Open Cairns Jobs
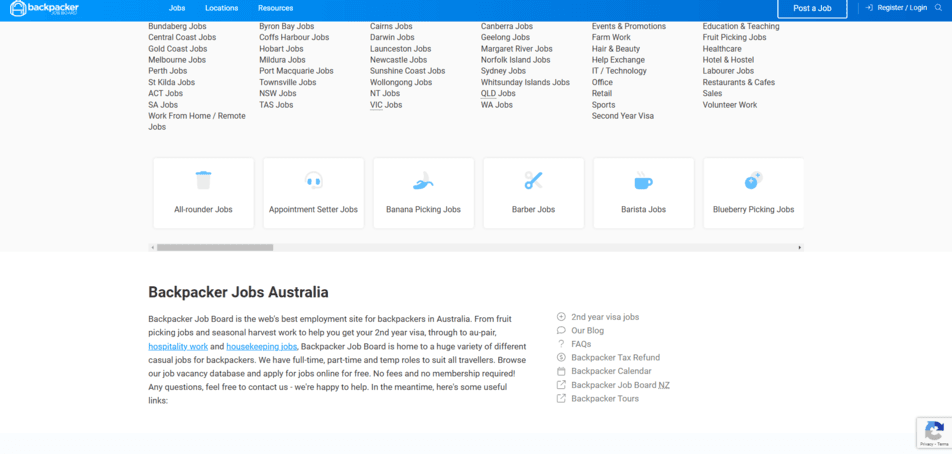Viewport: 952px width, 454px height. [x=391, y=27]
